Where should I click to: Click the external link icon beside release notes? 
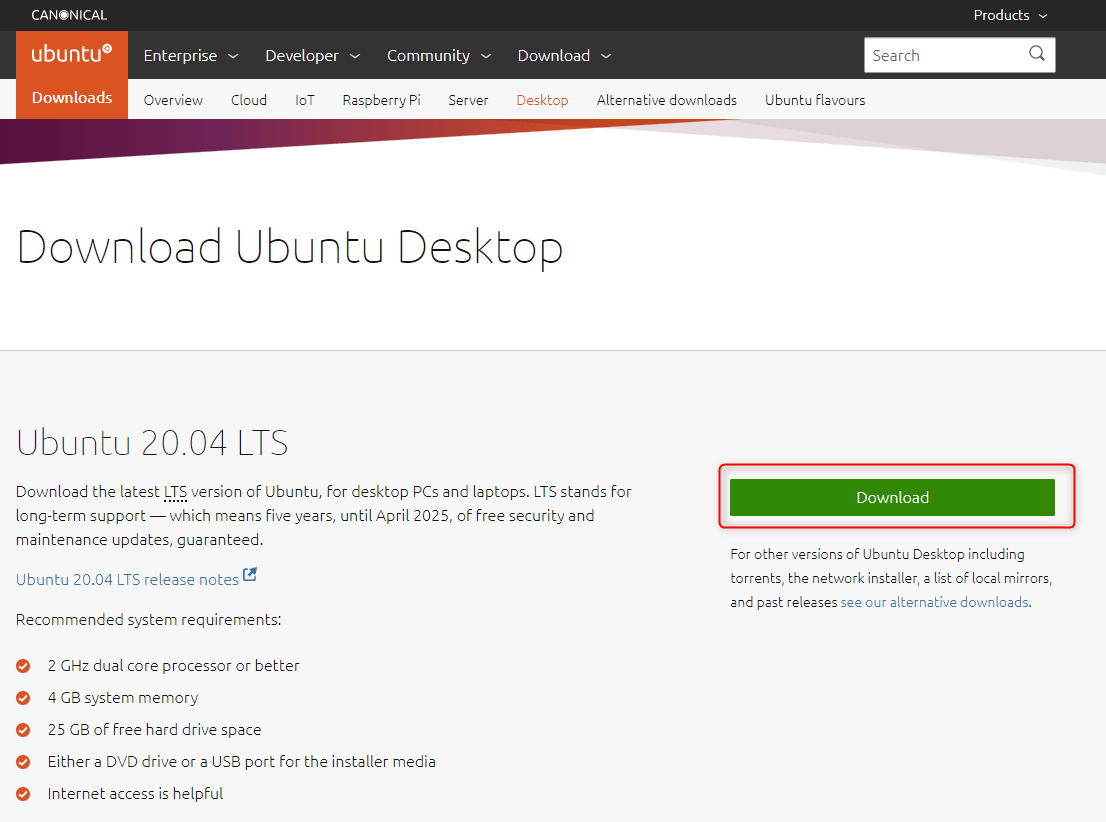click(x=250, y=574)
